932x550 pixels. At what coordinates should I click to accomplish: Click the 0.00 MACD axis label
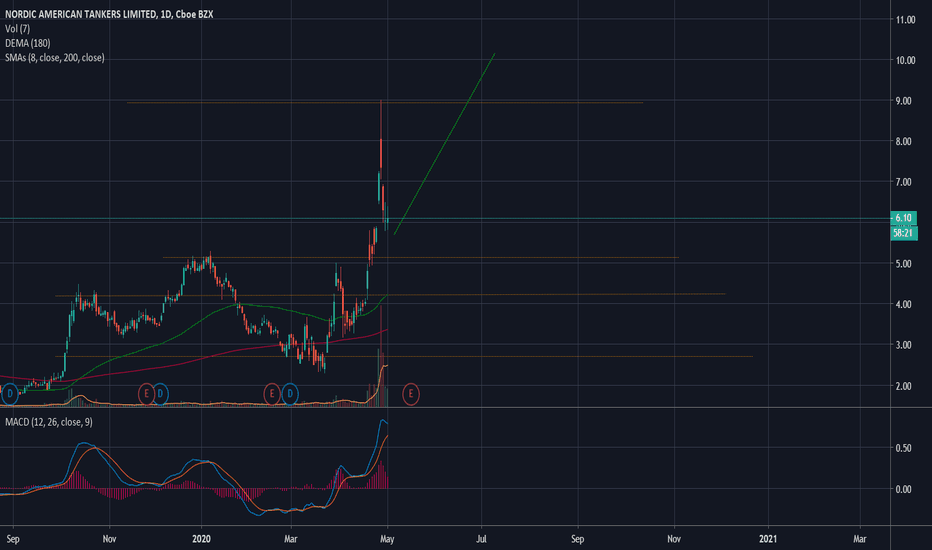click(903, 489)
